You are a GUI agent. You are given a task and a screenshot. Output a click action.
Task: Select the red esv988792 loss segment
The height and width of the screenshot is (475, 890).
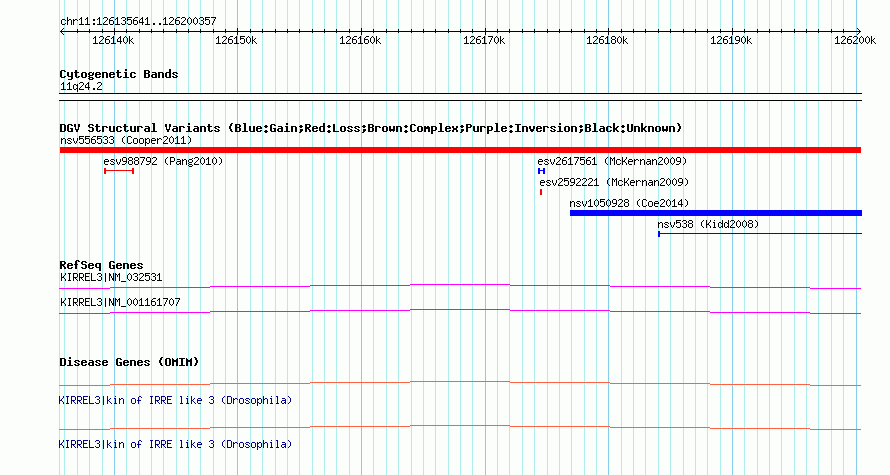click(119, 171)
